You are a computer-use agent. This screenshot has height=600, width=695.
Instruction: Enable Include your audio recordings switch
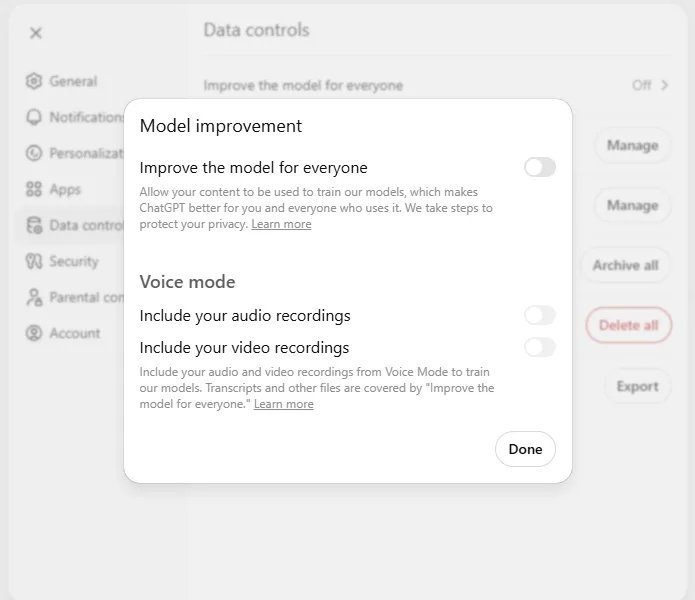tap(540, 316)
